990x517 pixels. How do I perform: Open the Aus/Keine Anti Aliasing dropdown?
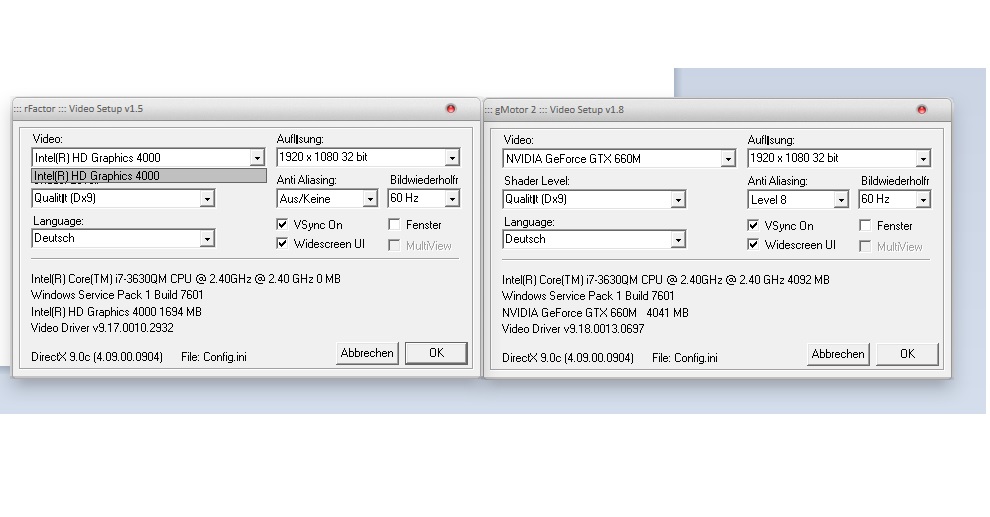coord(370,199)
